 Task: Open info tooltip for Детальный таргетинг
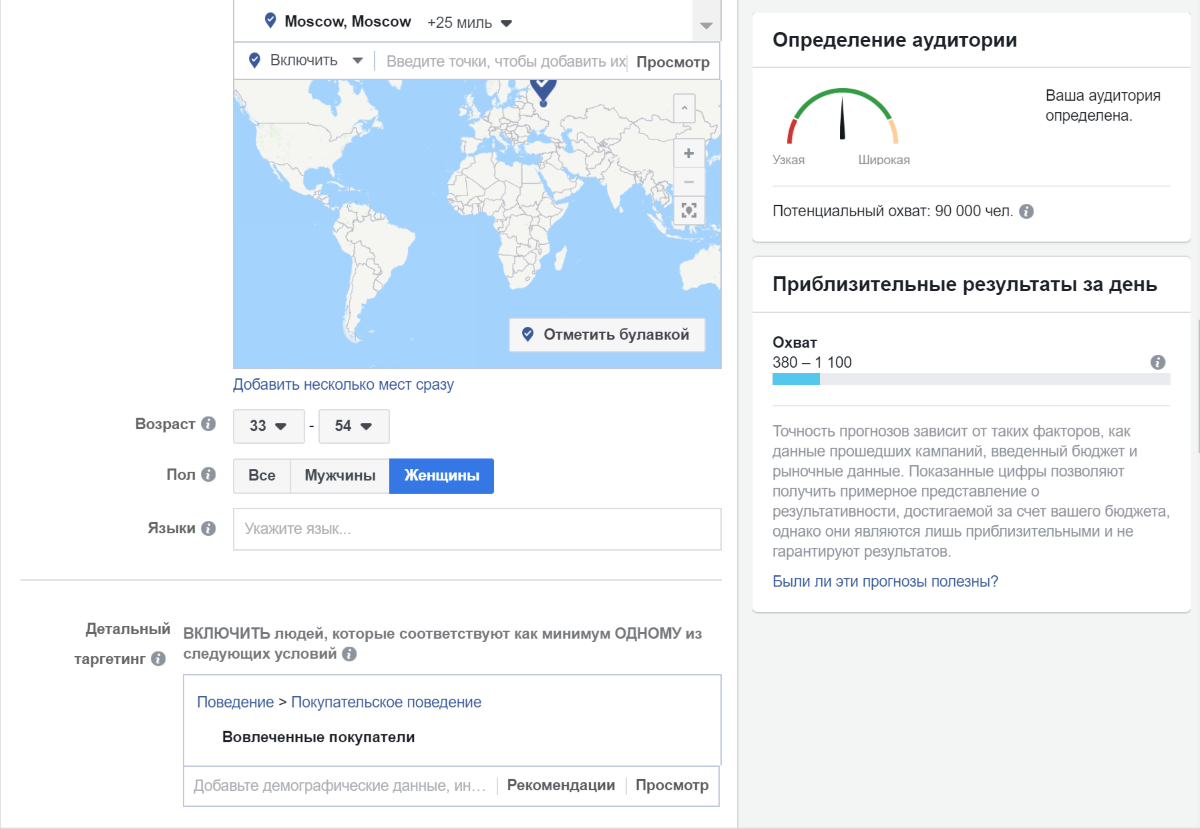[158, 659]
